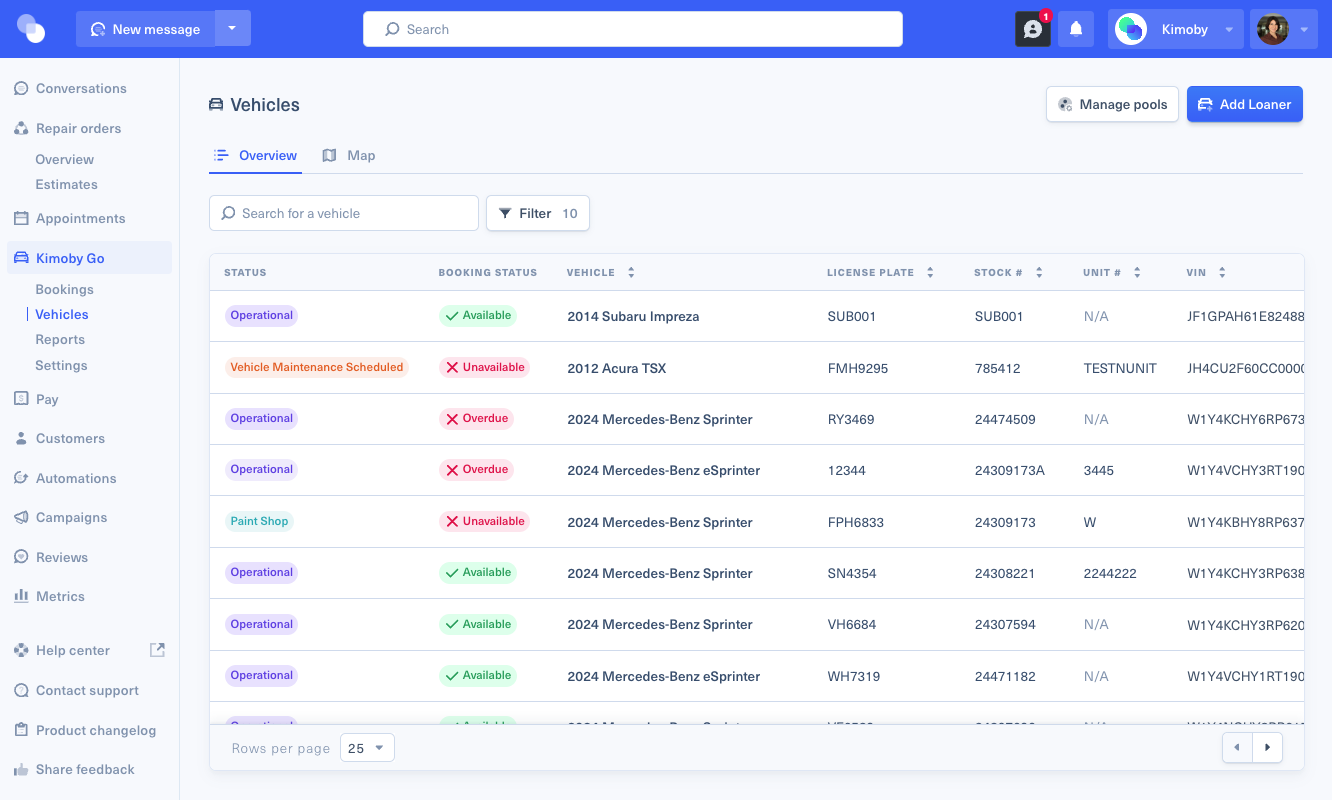Sort table by Stock # column
Screen dimensions: 1332x800
pos(1039,273)
